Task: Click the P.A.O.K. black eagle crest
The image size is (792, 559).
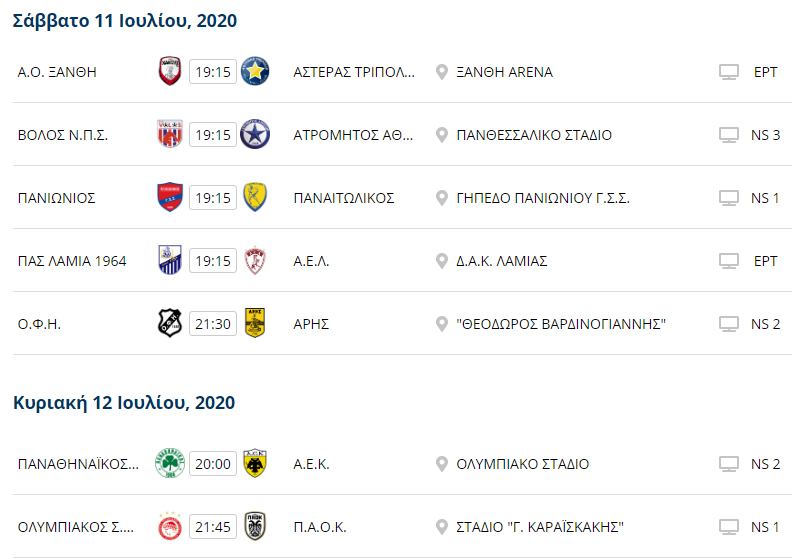Action: click(x=255, y=526)
